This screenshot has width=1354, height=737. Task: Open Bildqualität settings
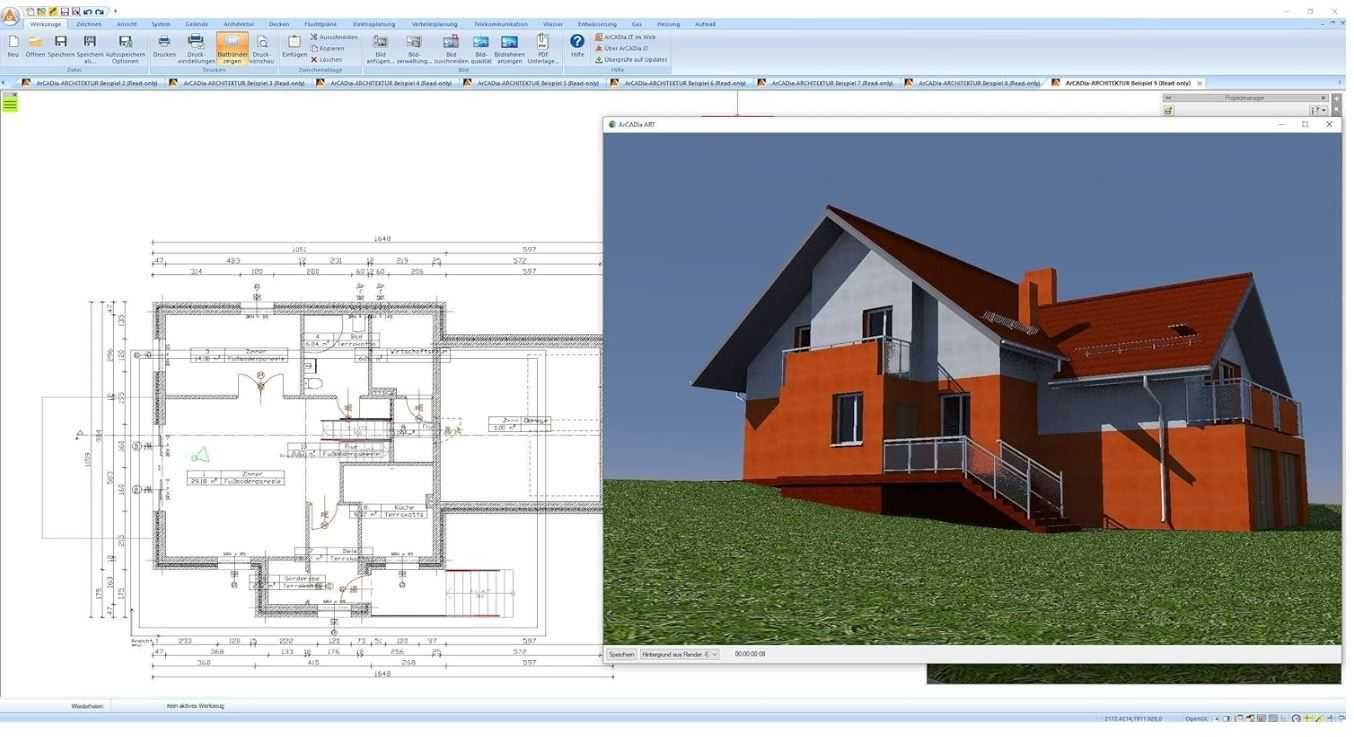tap(481, 50)
